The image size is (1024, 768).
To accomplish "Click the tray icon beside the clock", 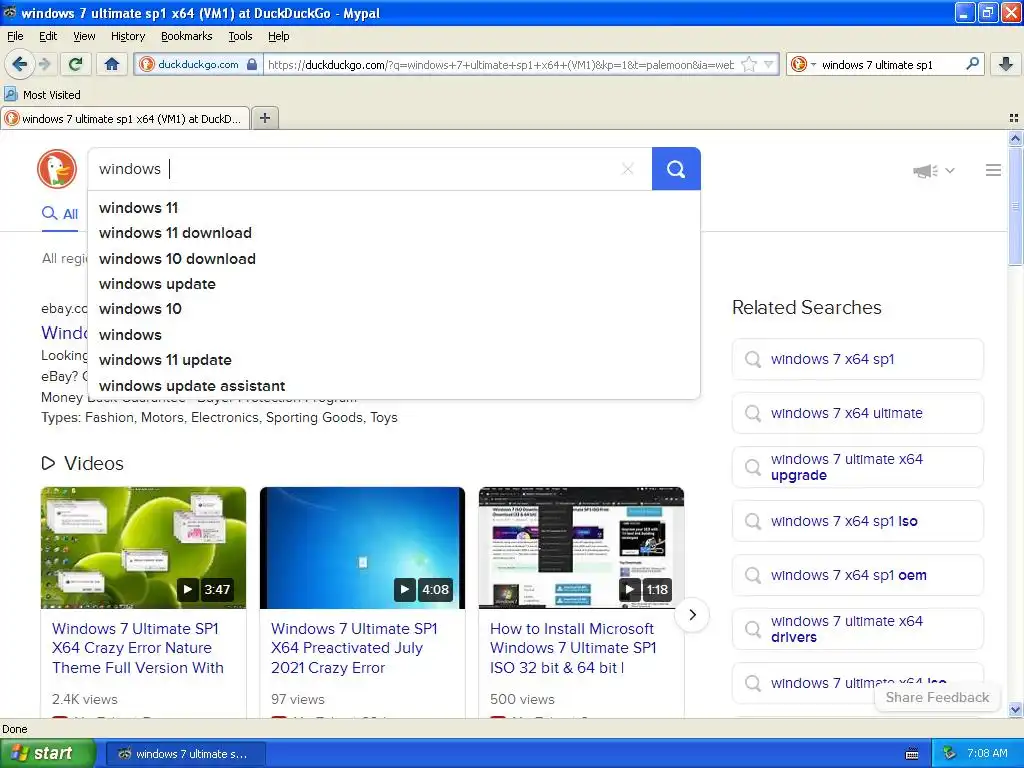I will pos(949,754).
